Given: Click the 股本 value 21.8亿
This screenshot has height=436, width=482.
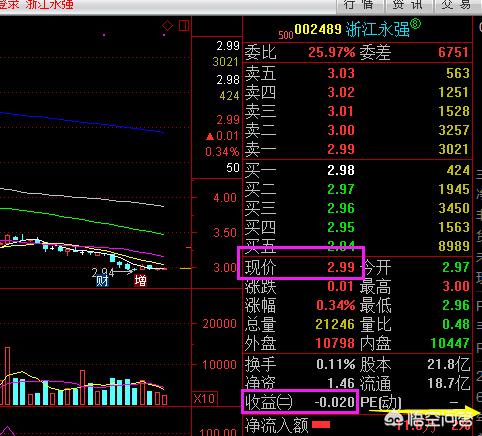Looking at the screenshot, I should coord(449,364).
